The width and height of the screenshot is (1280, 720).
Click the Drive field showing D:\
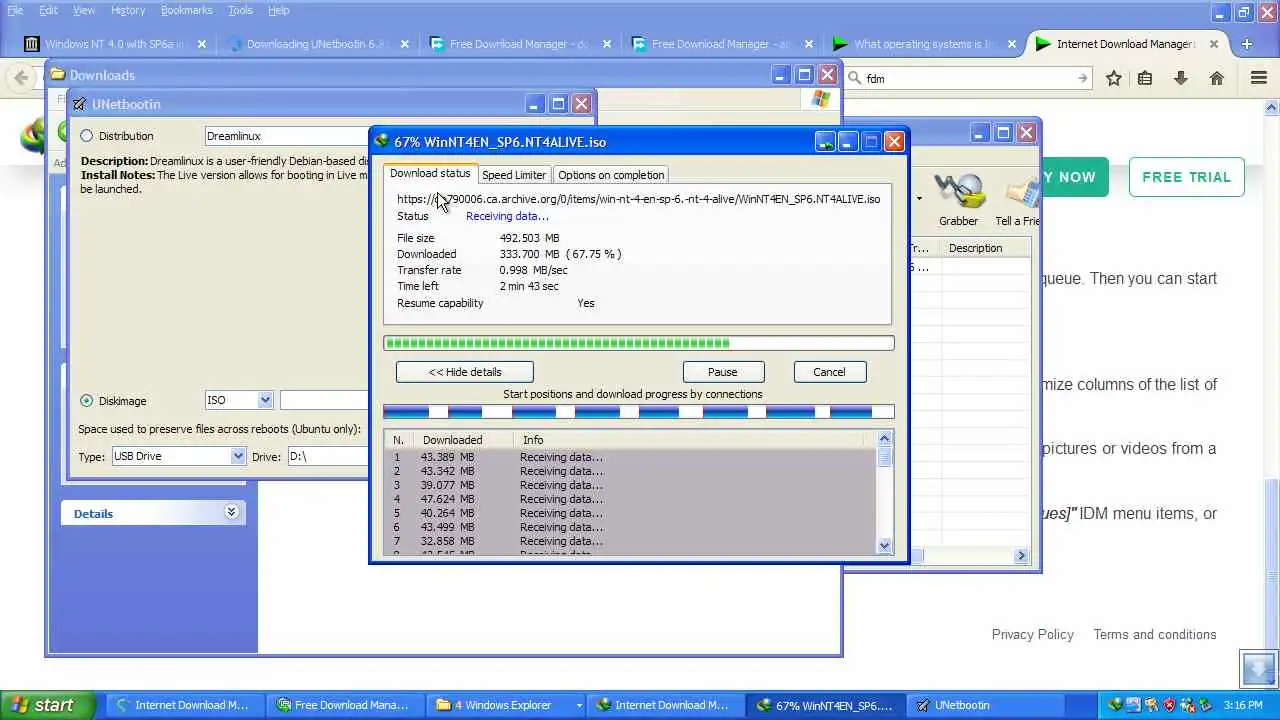[329, 456]
